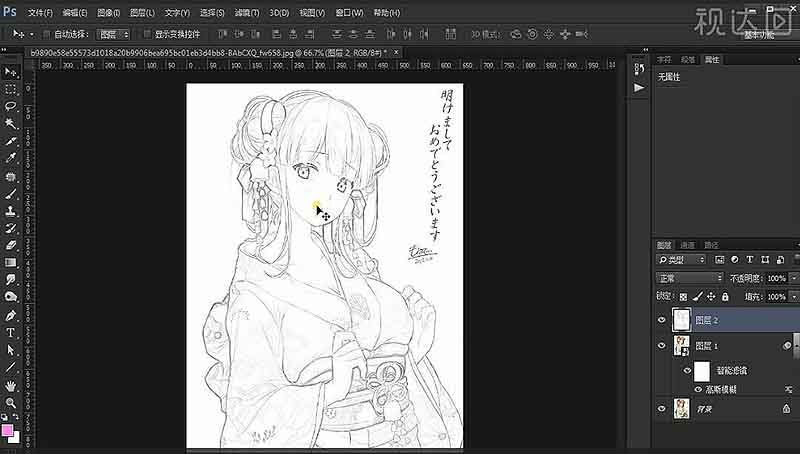Select the Magic Wand tool
The width and height of the screenshot is (800, 454).
tap(10, 123)
